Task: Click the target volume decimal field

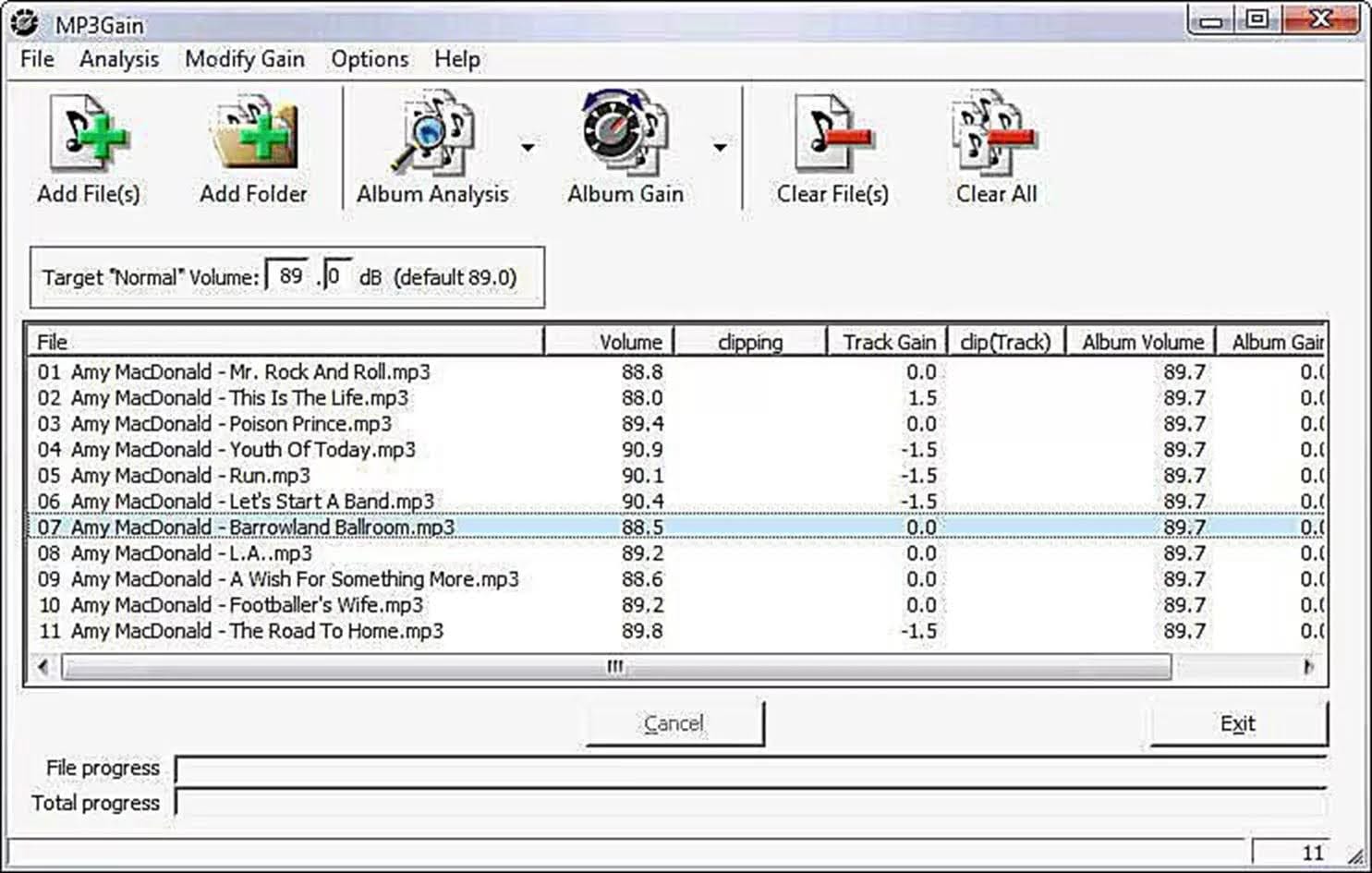Action: (337, 275)
